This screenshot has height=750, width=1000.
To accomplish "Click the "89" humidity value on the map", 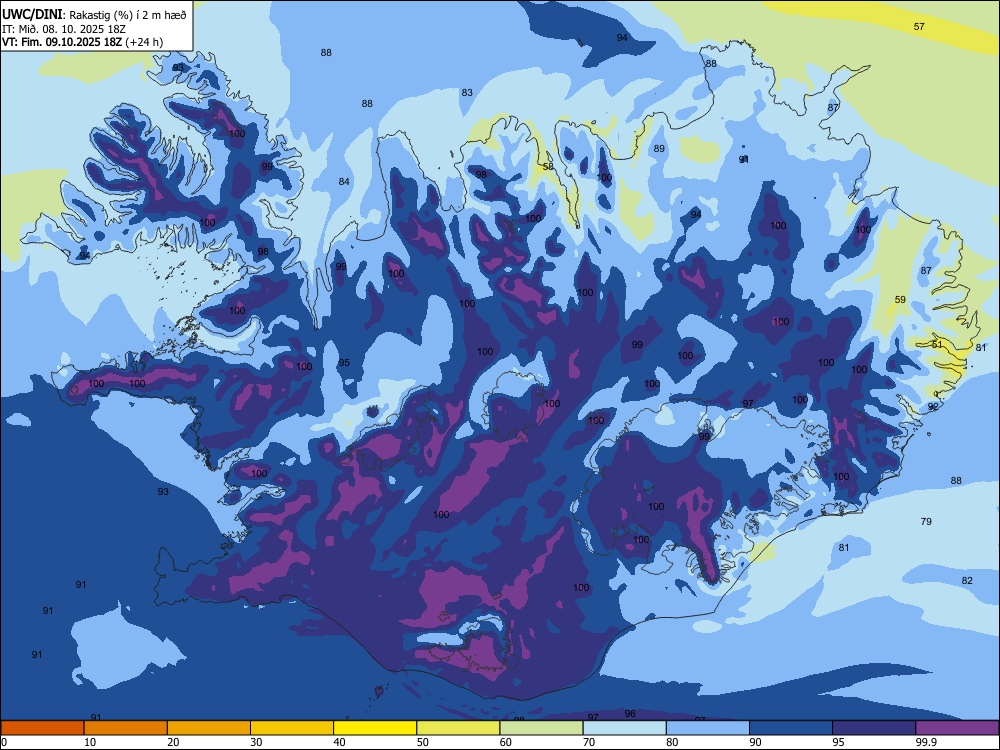I will [x=659, y=149].
